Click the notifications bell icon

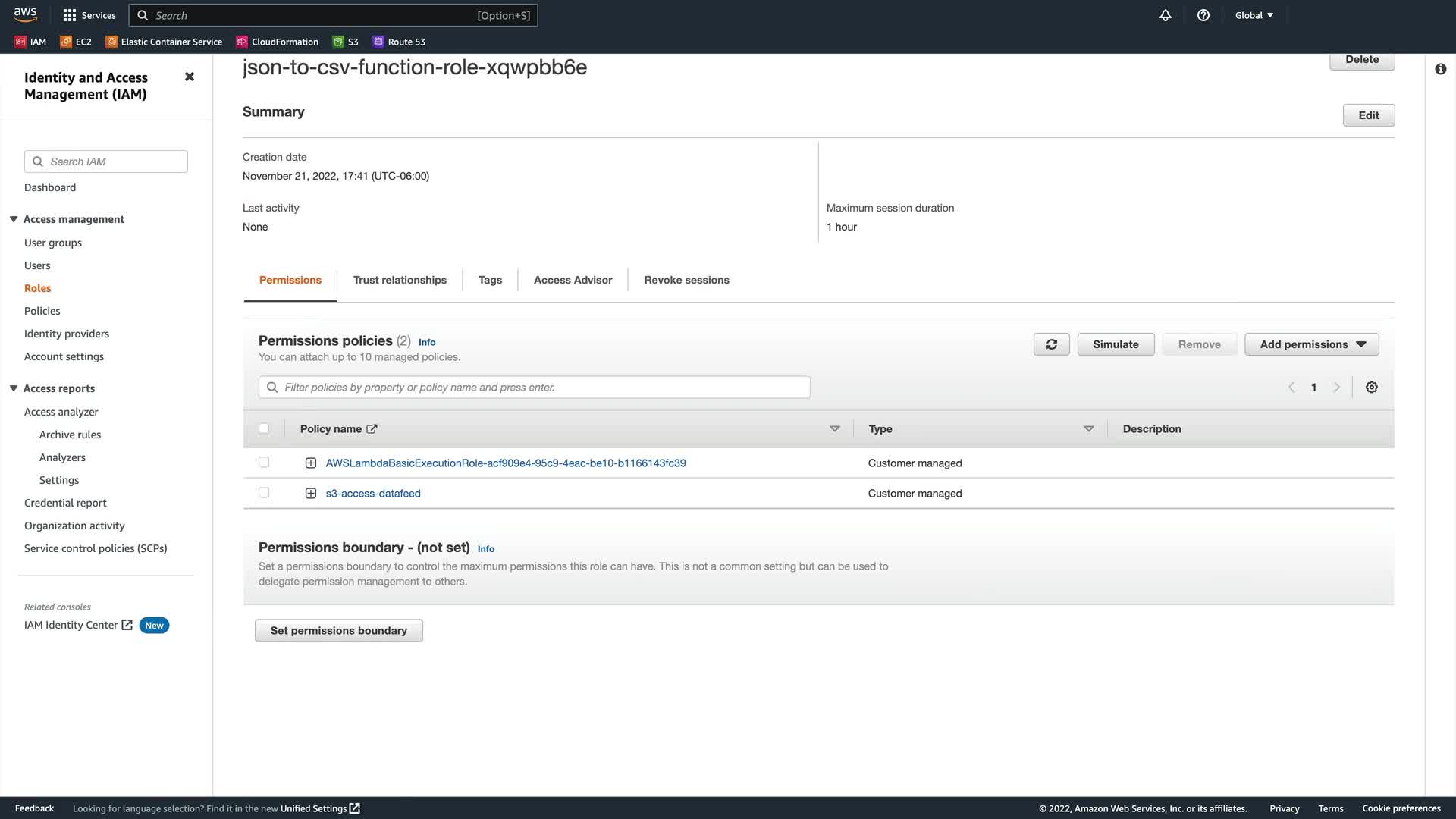(x=1166, y=15)
